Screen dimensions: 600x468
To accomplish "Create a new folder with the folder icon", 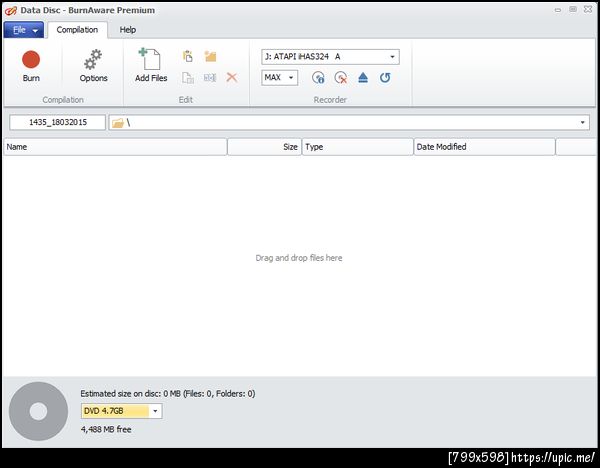I will (210, 57).
